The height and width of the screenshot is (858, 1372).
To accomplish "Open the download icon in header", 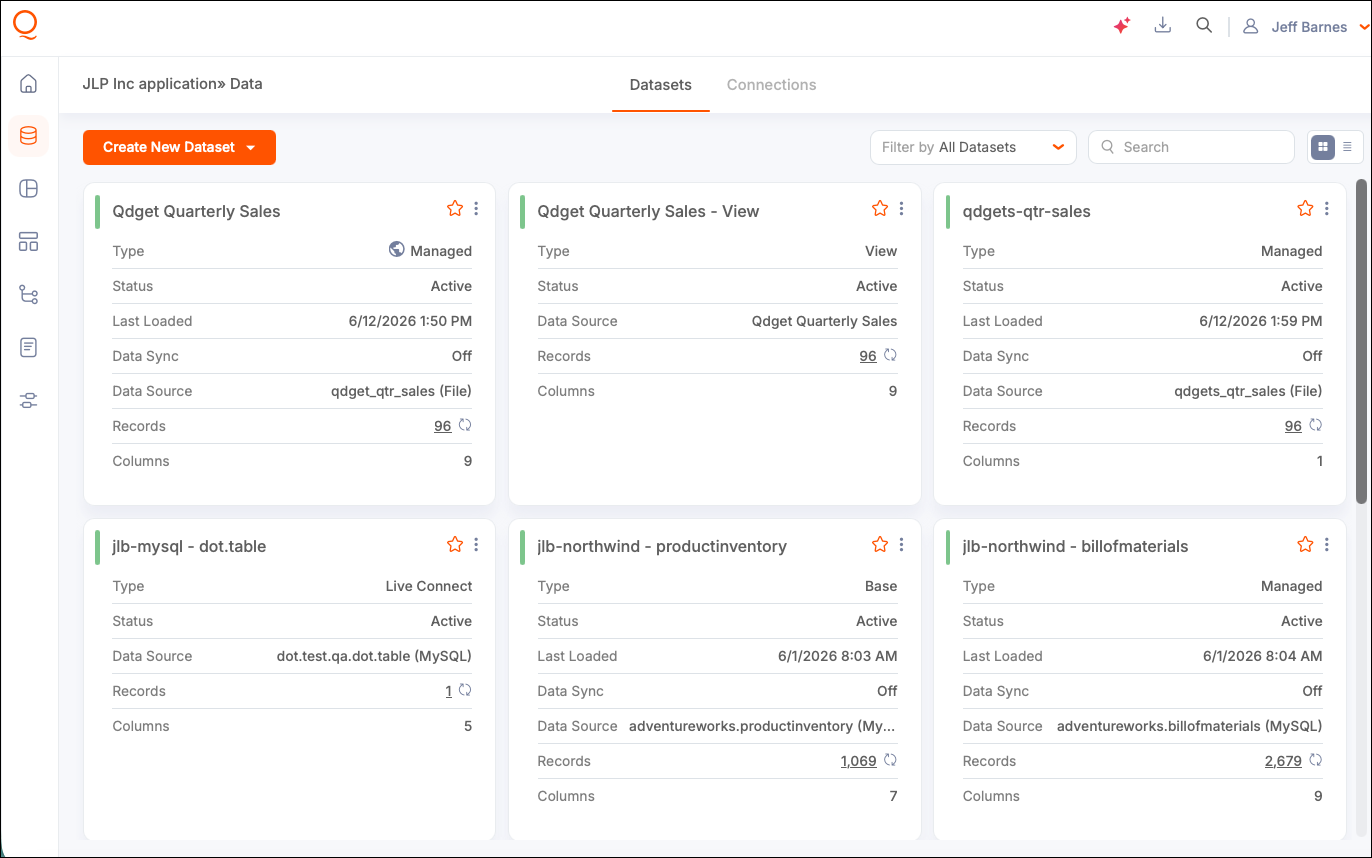I will tap(1162, 26).
